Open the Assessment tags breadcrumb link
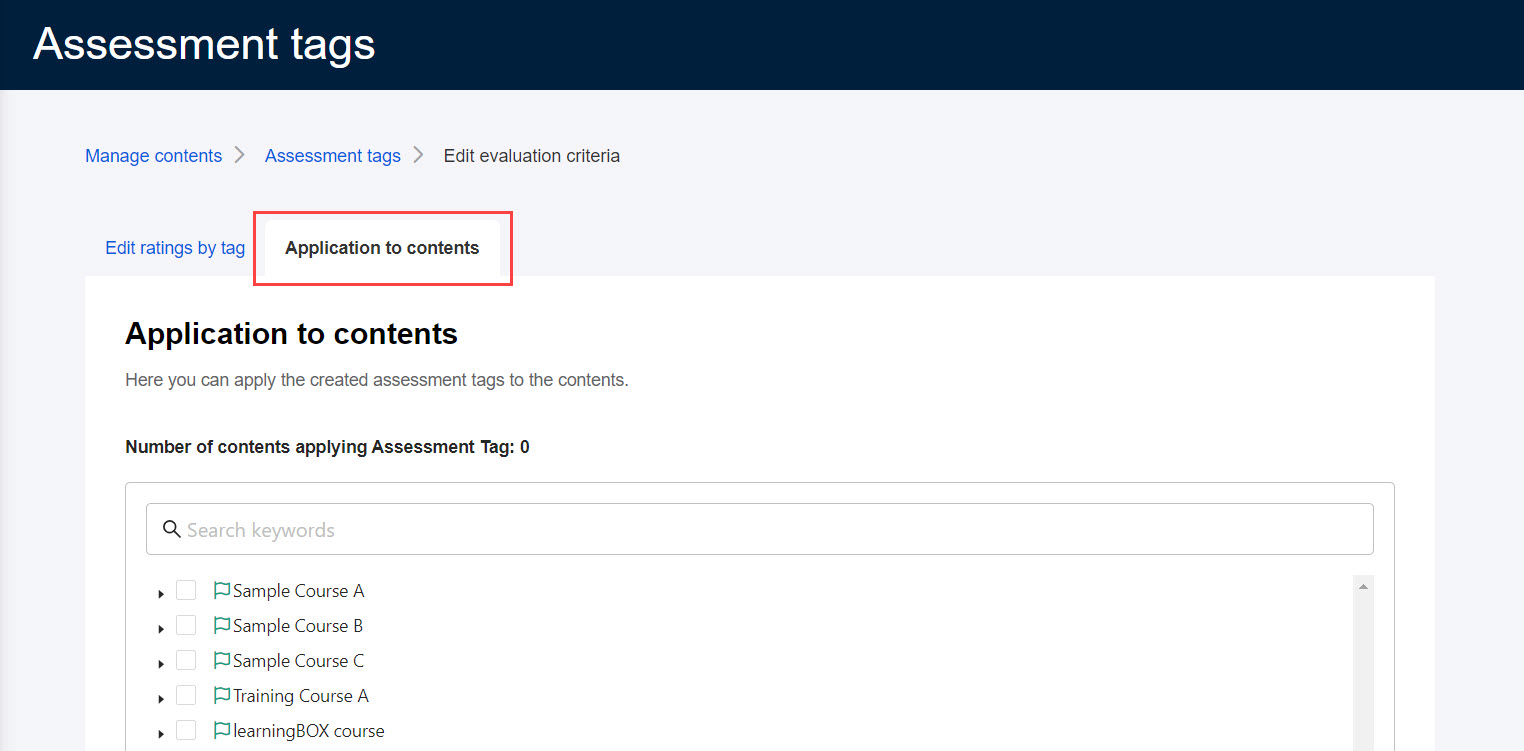The image size is (1524, 751). click(x=333, y=156)
